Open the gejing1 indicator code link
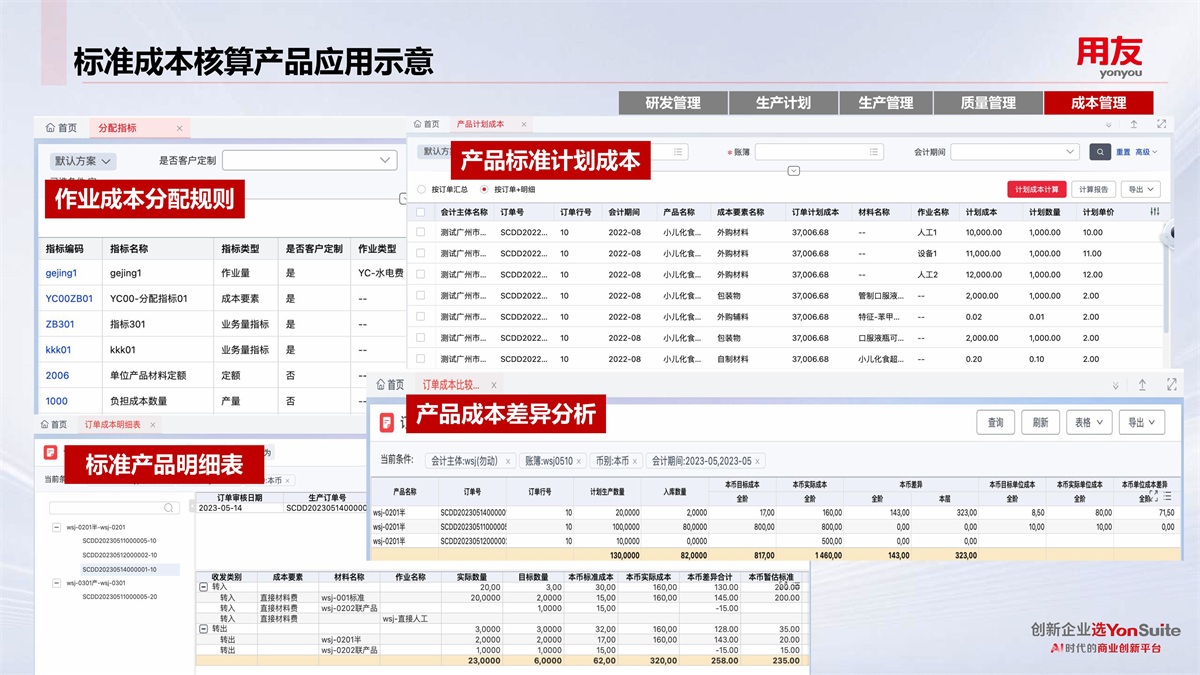 tap(61, 273)
